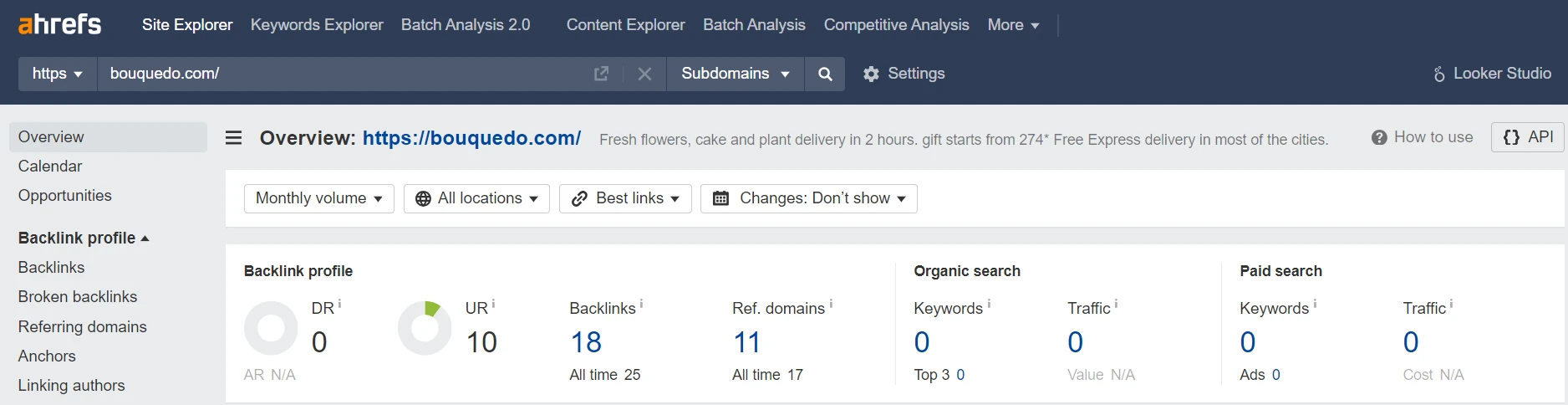
Task: Open Broken backlinks in the sidebar
Action: [x=78, y=297]
